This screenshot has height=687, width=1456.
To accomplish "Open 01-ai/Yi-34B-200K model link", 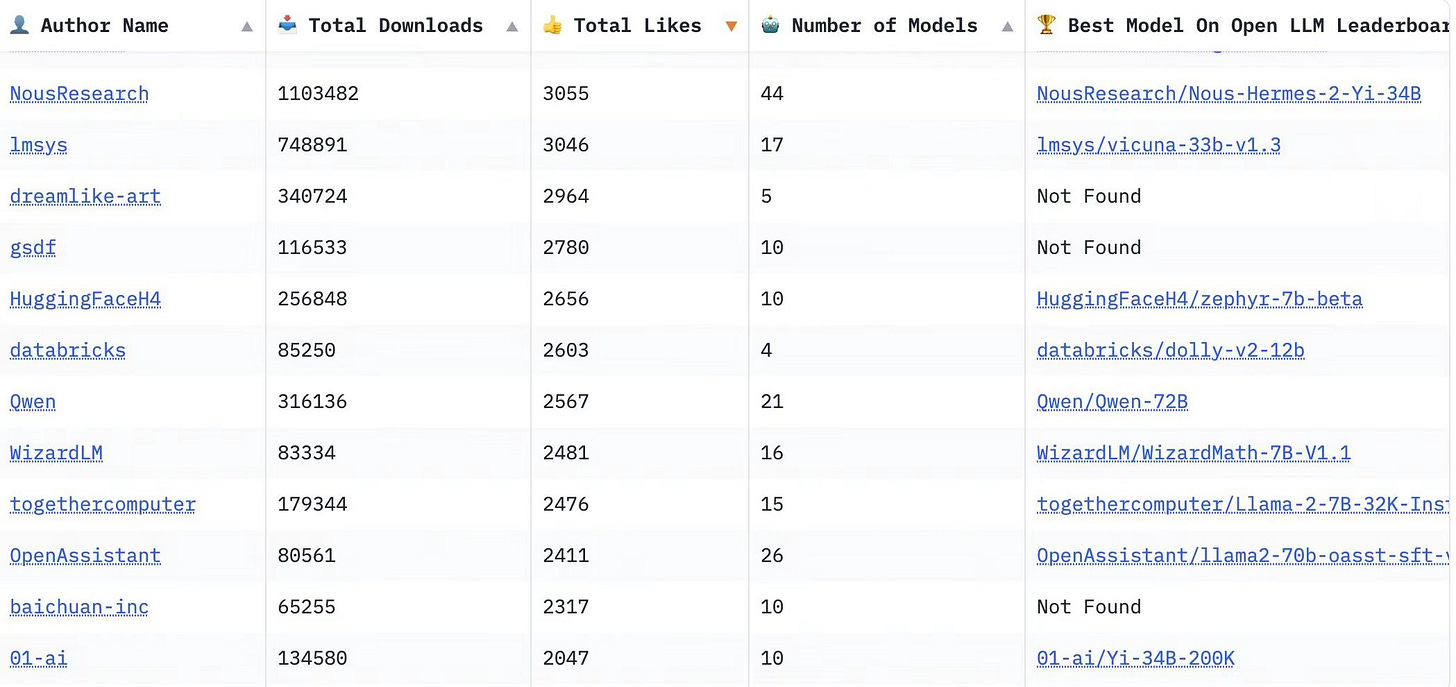I will pos(1136,658).
